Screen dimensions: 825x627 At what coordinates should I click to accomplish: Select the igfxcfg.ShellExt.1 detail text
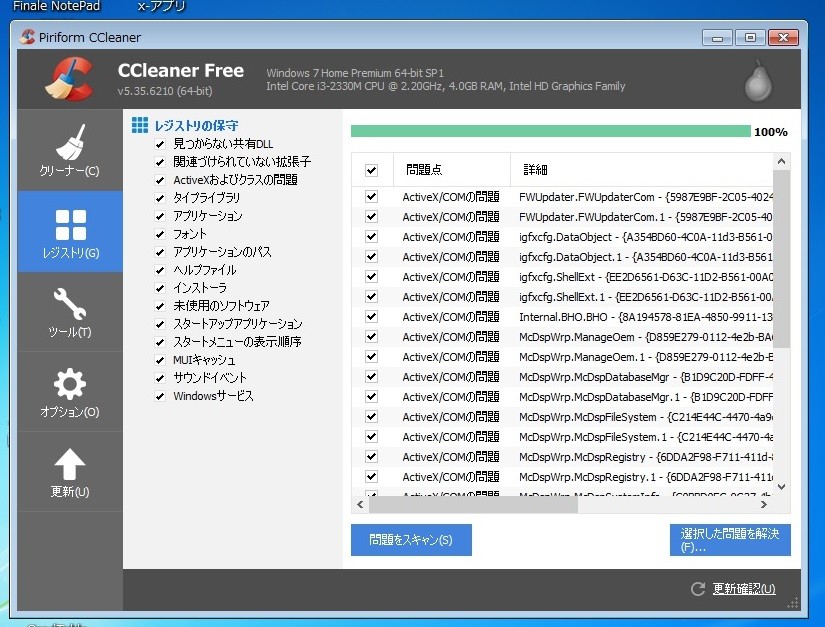tap(646, 297)
